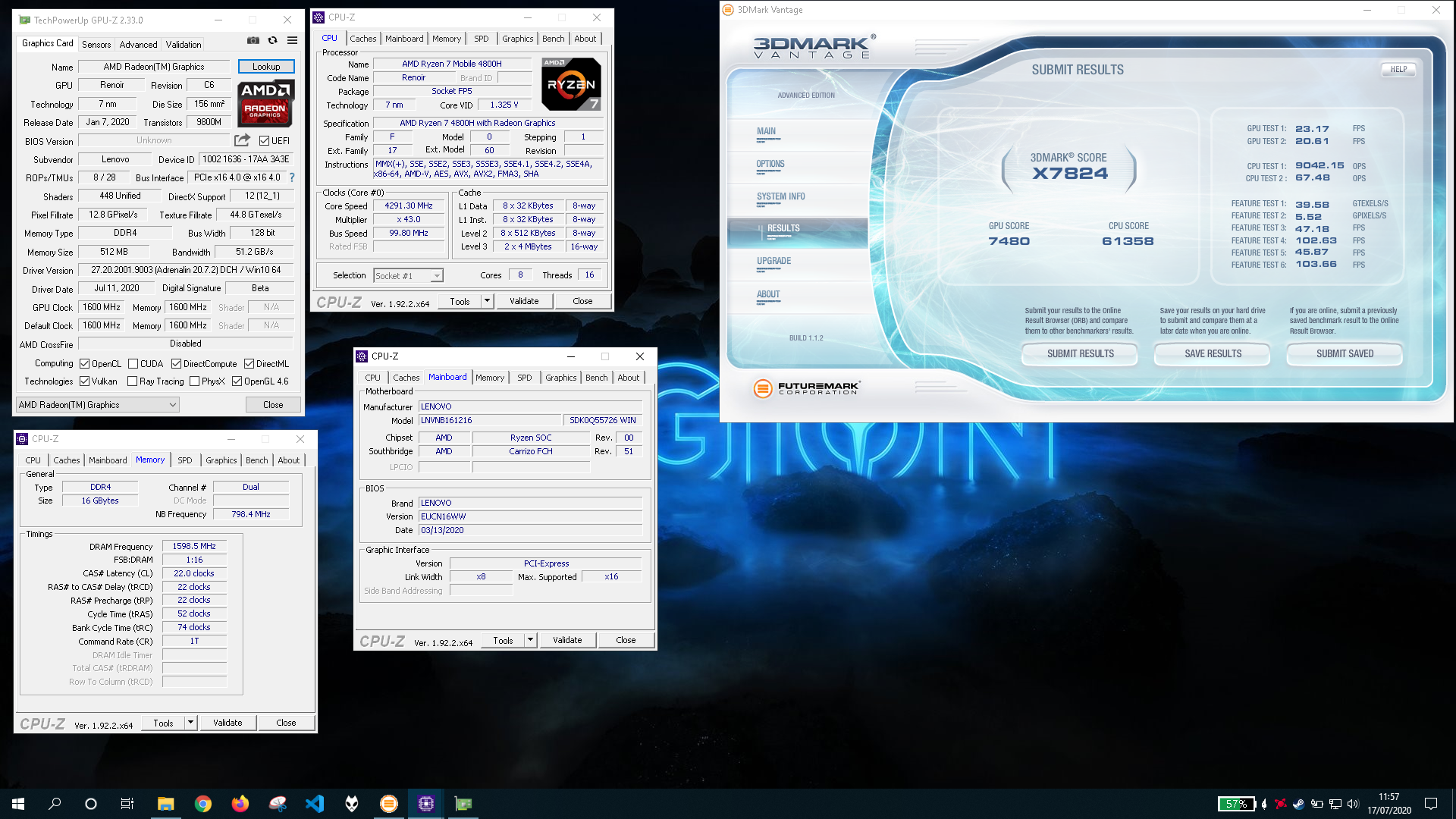Open Graphics tab in CPU-Z Mainboard window

click(561, 378)
